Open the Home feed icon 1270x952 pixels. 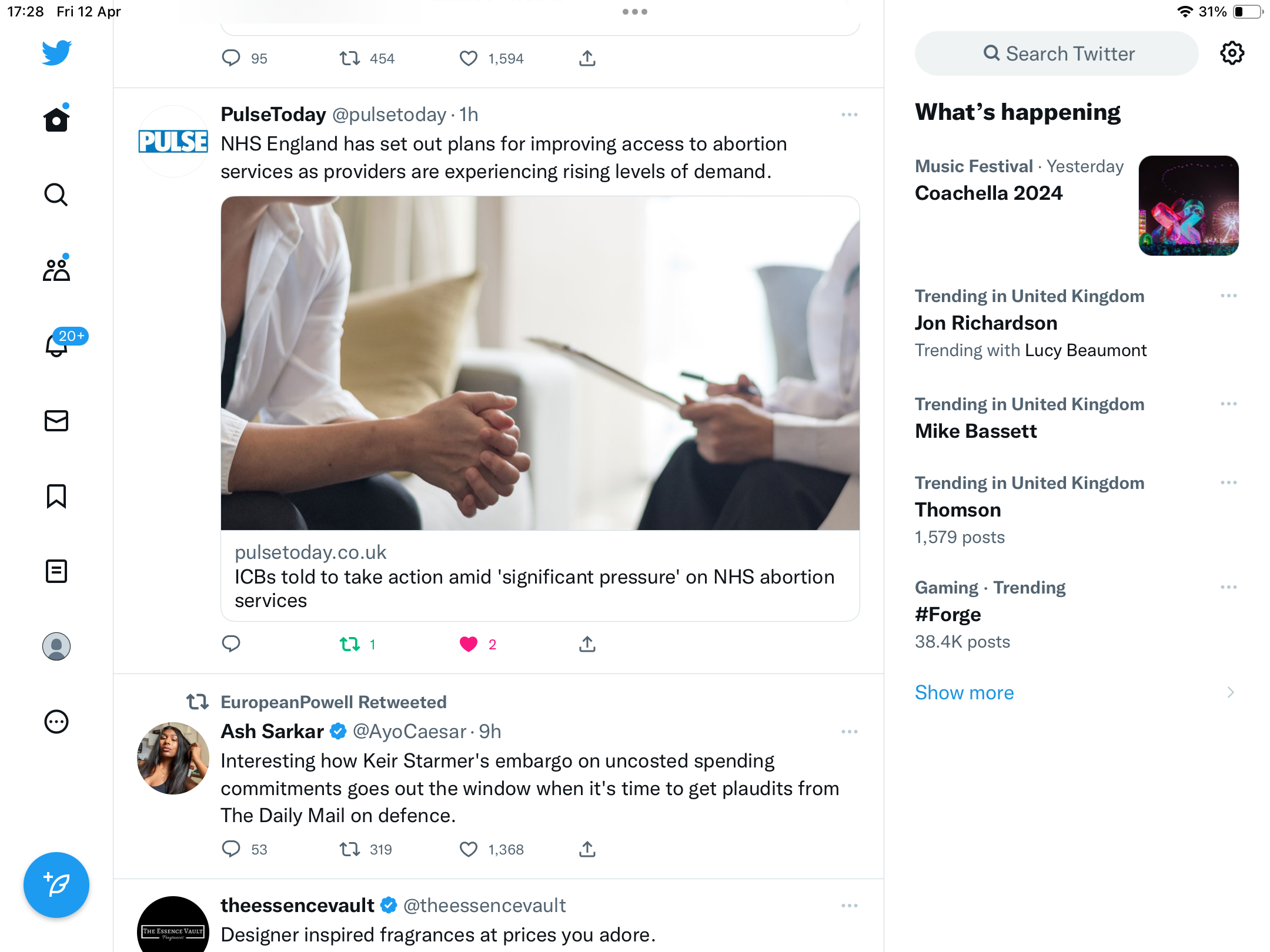[56, 119]
